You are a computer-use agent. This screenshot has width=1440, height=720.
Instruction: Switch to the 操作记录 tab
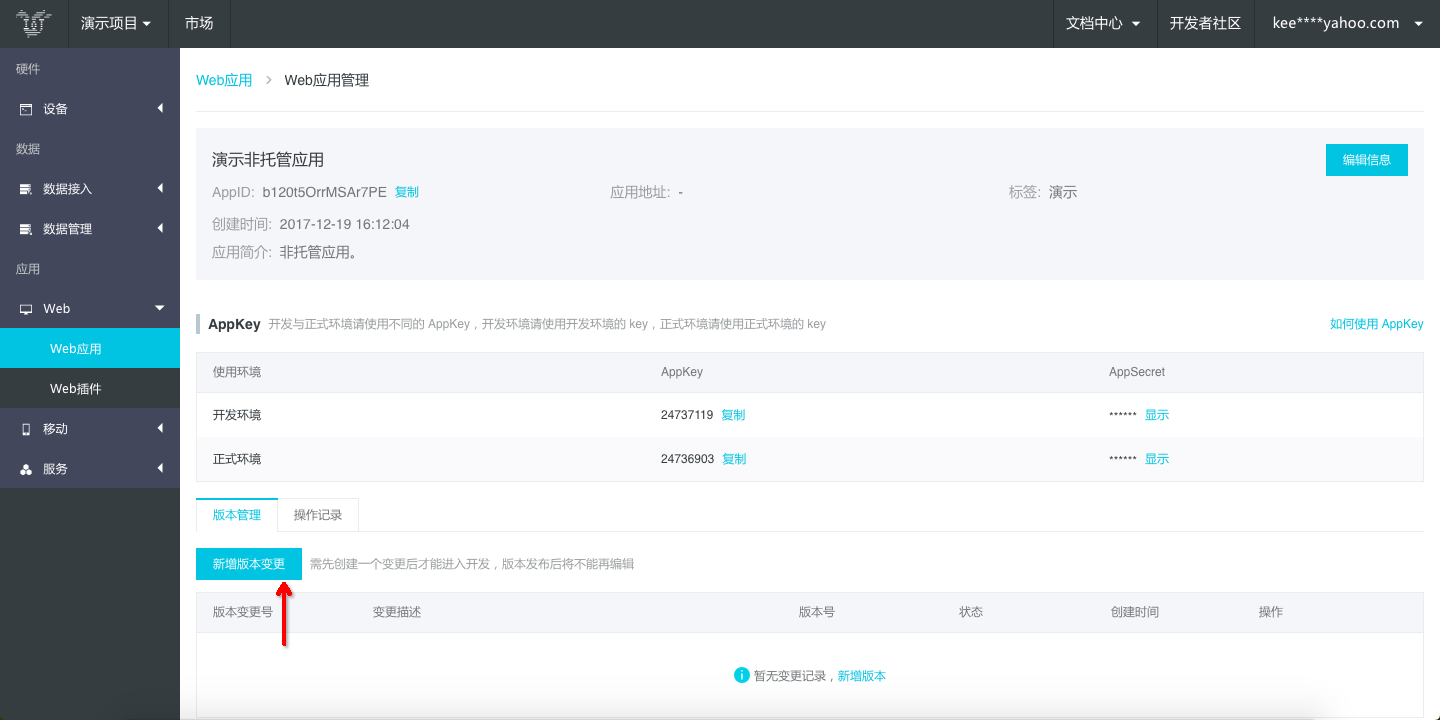tap(318, 515)
